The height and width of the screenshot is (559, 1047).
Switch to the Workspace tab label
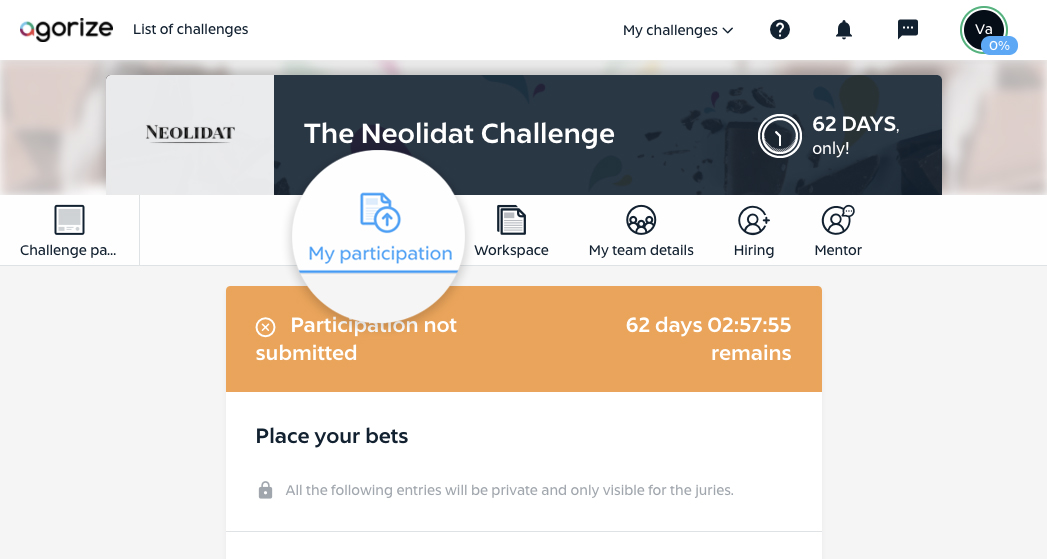pyautogui.click(x=511, y=250)
